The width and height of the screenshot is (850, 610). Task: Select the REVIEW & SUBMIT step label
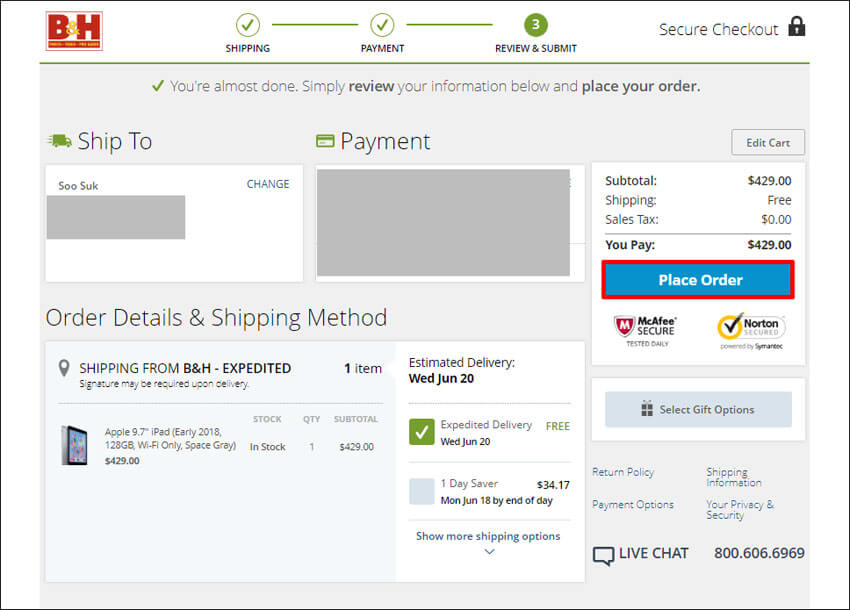click(536, 48)
